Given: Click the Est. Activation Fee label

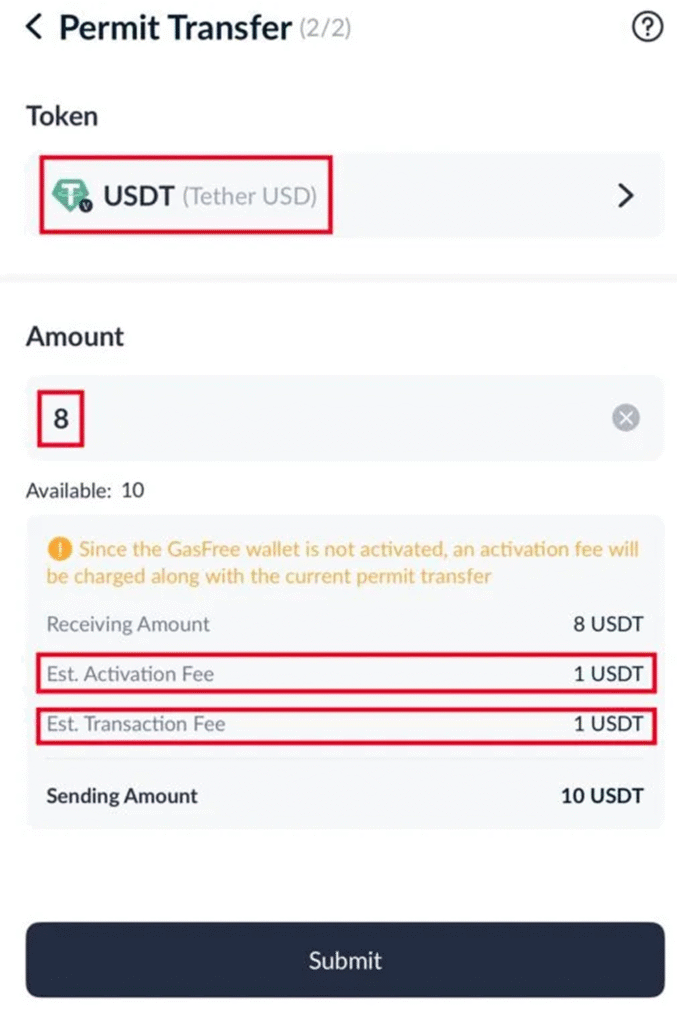Looking at the screenshot, I should click(x=130, y=674).
